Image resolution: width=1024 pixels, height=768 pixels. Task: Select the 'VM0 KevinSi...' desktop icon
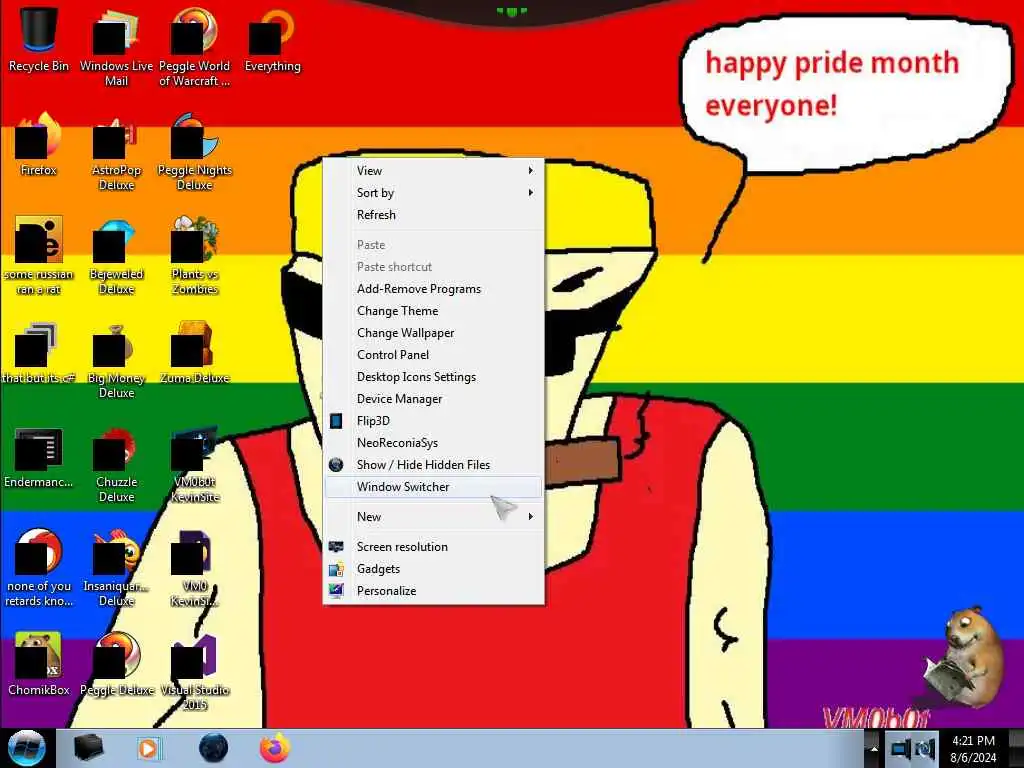195,568
